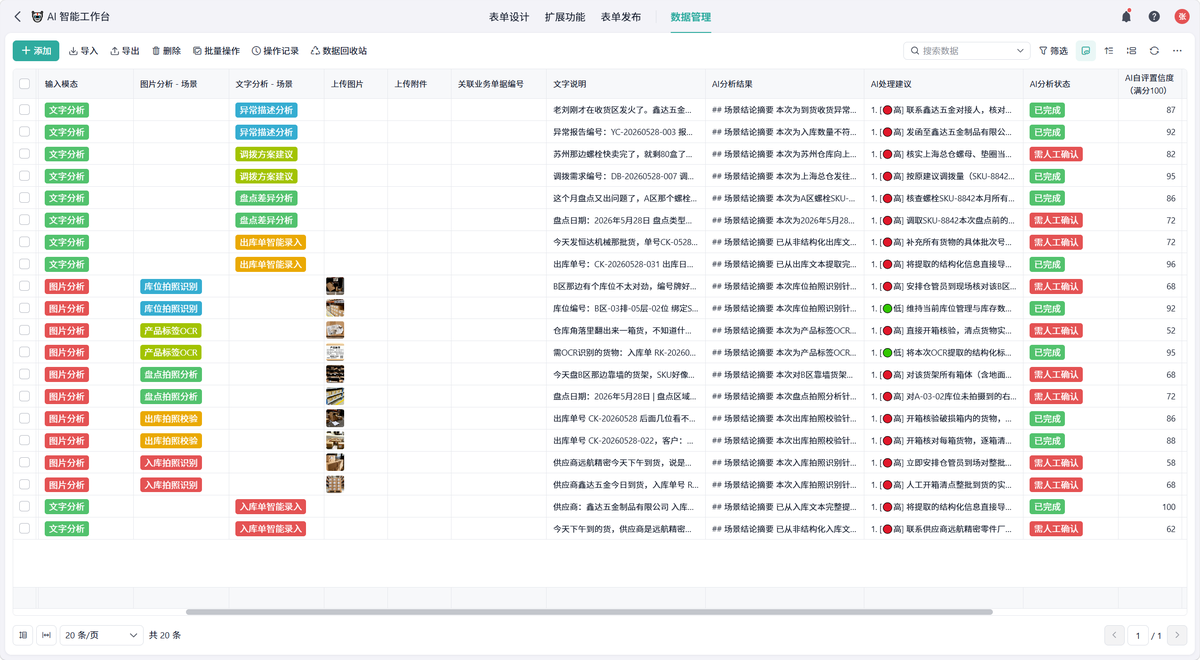Click the back arrow beside AI 智能工作台
Screen dimensions: 1200x660
(17, 17)
